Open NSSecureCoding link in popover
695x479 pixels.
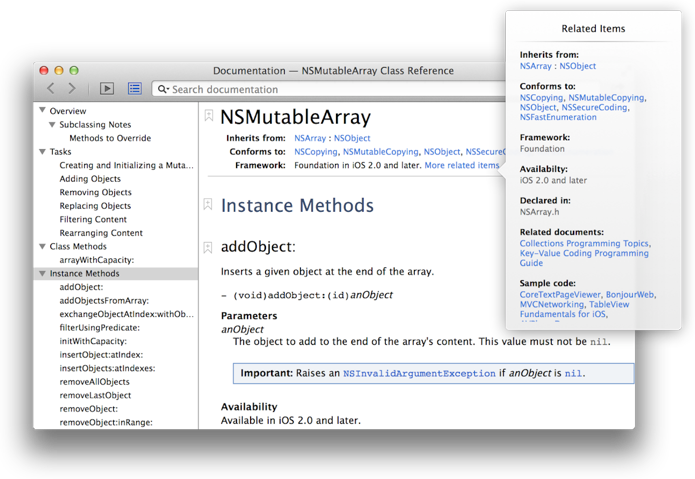tap(594, 107)
